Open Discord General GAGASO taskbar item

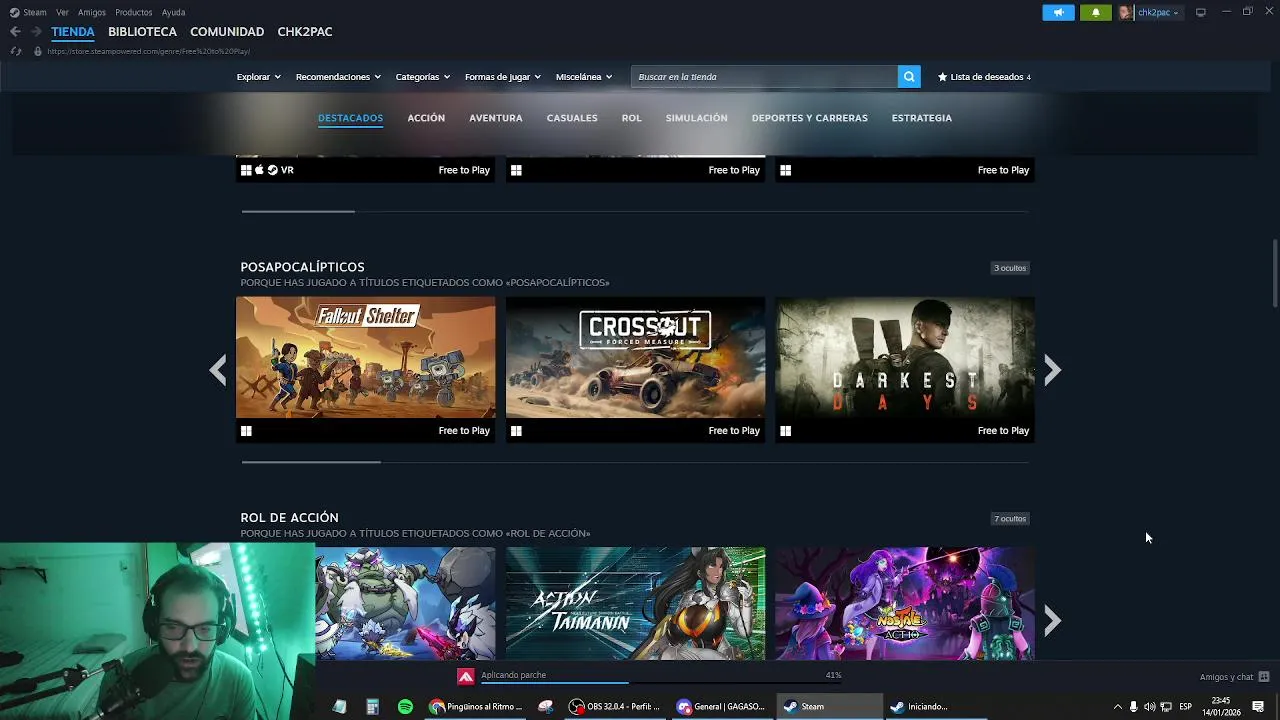(721, 707)
